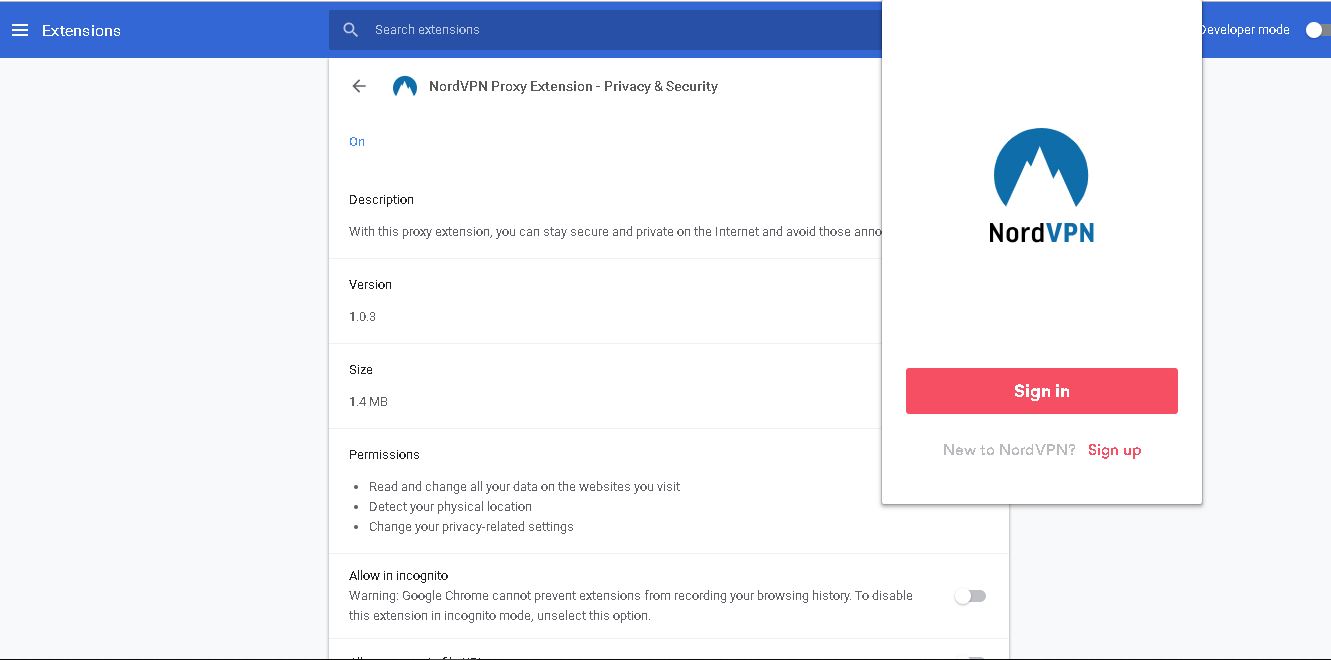
Task: Click 'Read and change all your data' permission
Action: 524,487
